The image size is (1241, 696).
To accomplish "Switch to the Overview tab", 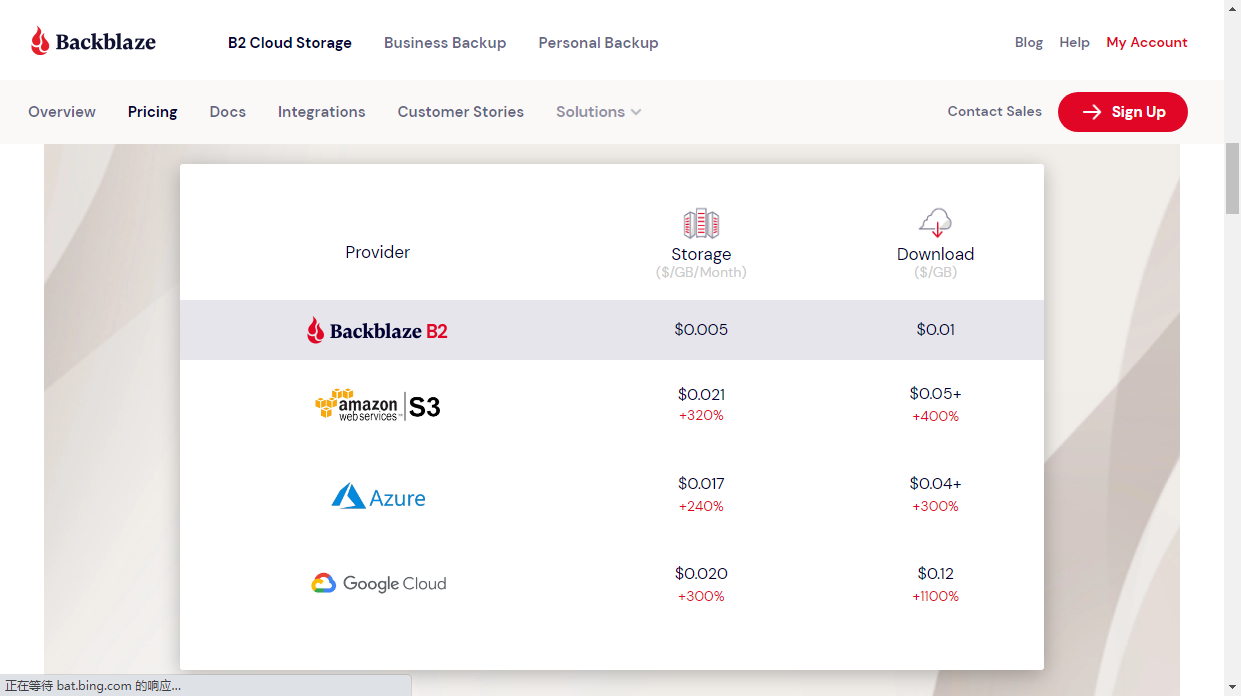I will point(62,112).
